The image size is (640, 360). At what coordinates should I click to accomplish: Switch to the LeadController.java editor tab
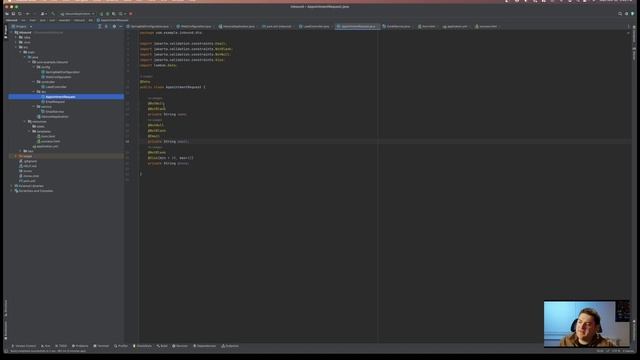pyautogui.click(x=315, y=27)
